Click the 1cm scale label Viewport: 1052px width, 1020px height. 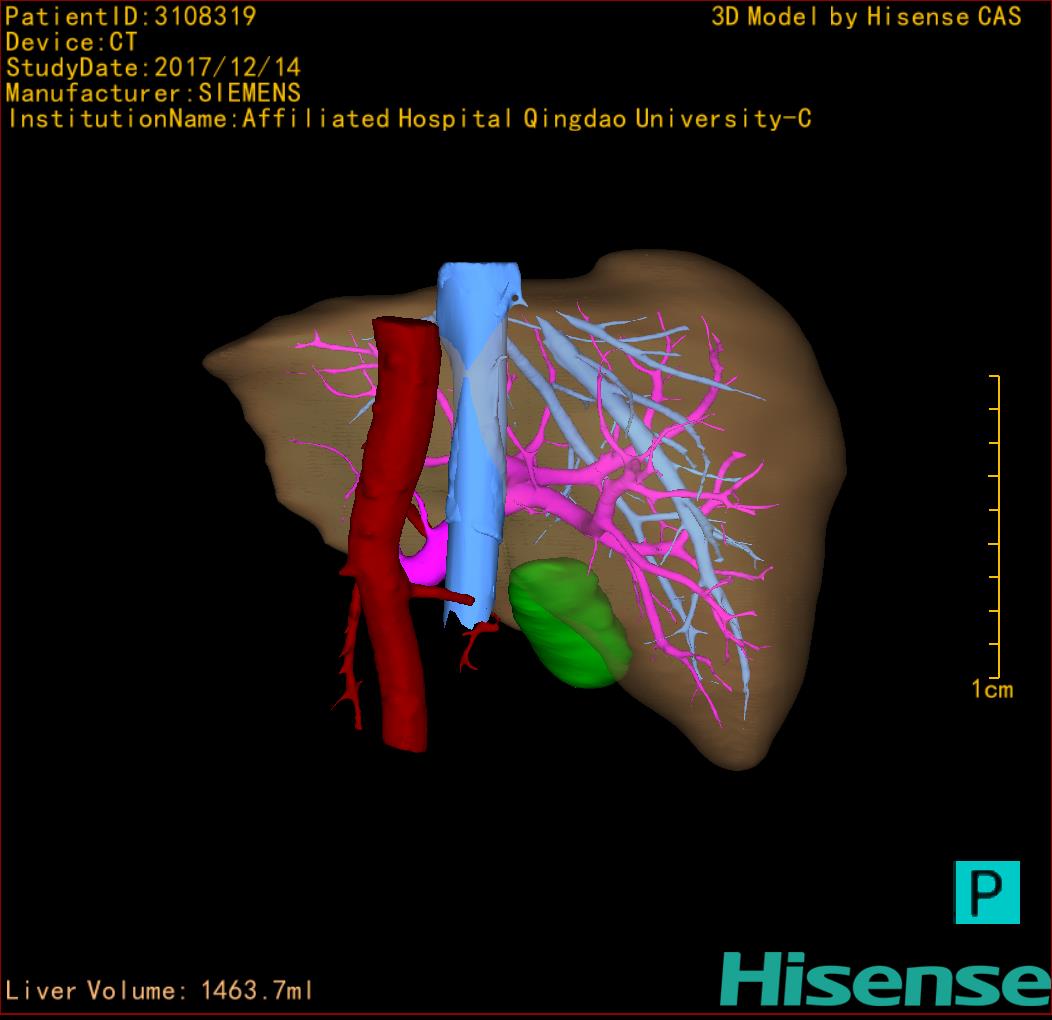[992, 689]
